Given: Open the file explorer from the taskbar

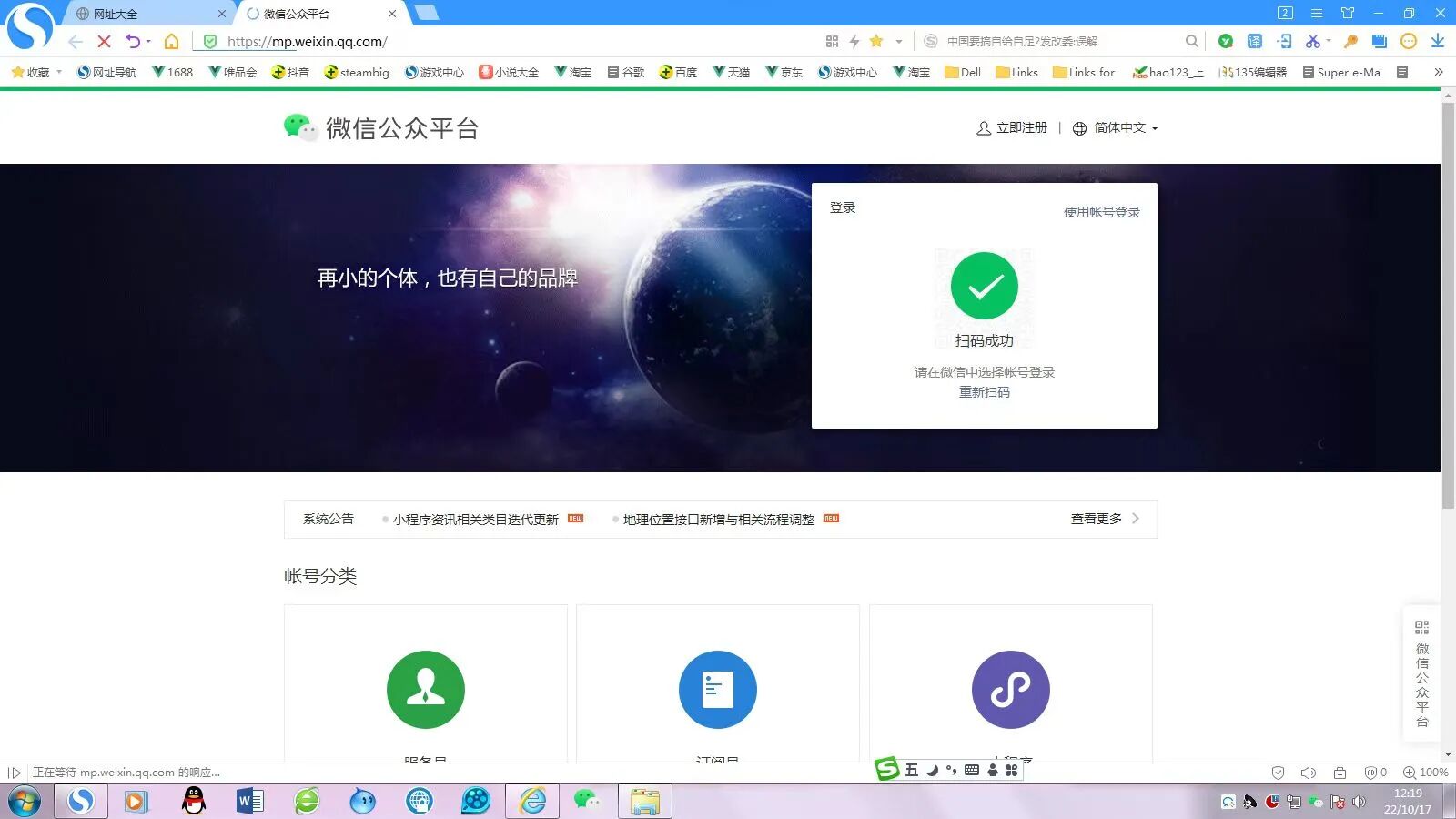Looking at the screenshot, I should tap(645, 801).
